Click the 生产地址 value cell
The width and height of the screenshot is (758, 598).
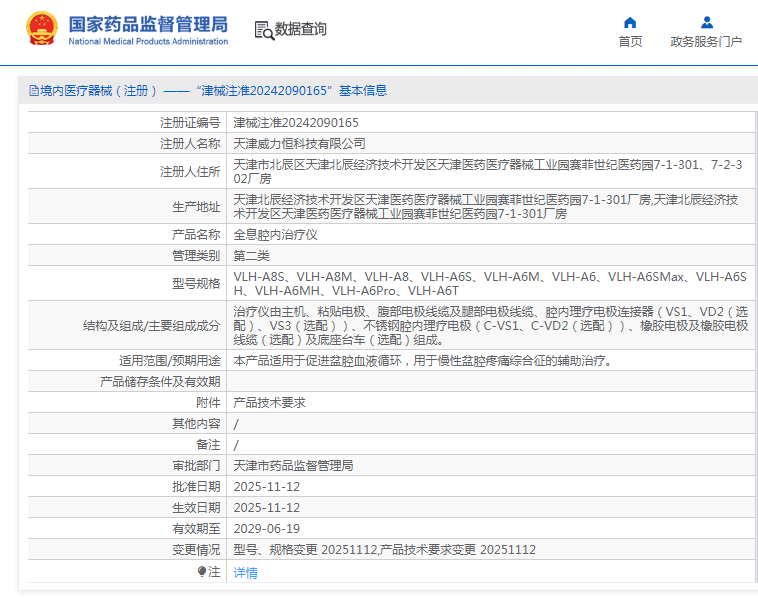486,206
